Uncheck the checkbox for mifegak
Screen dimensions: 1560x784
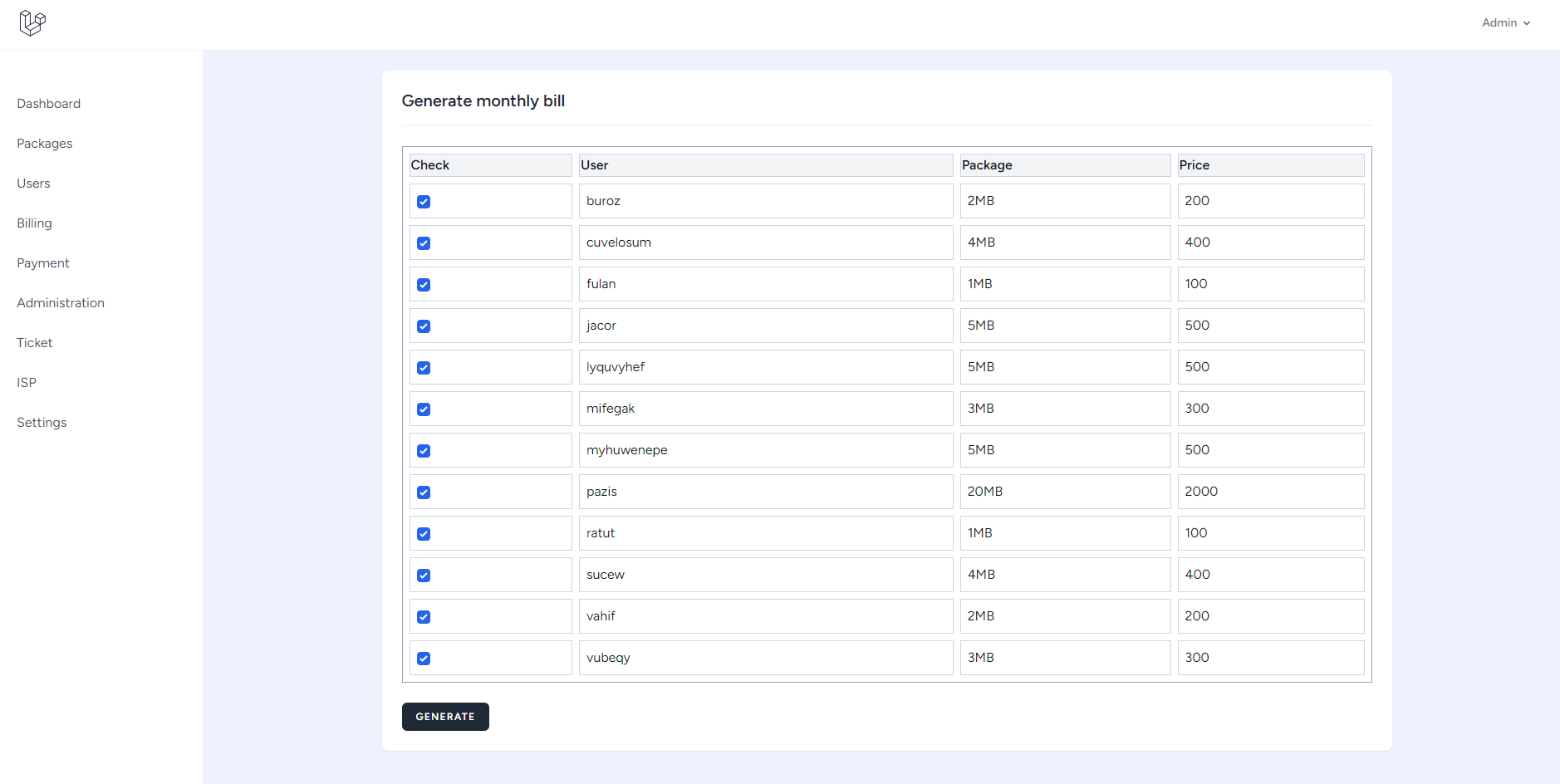(424, 409)
